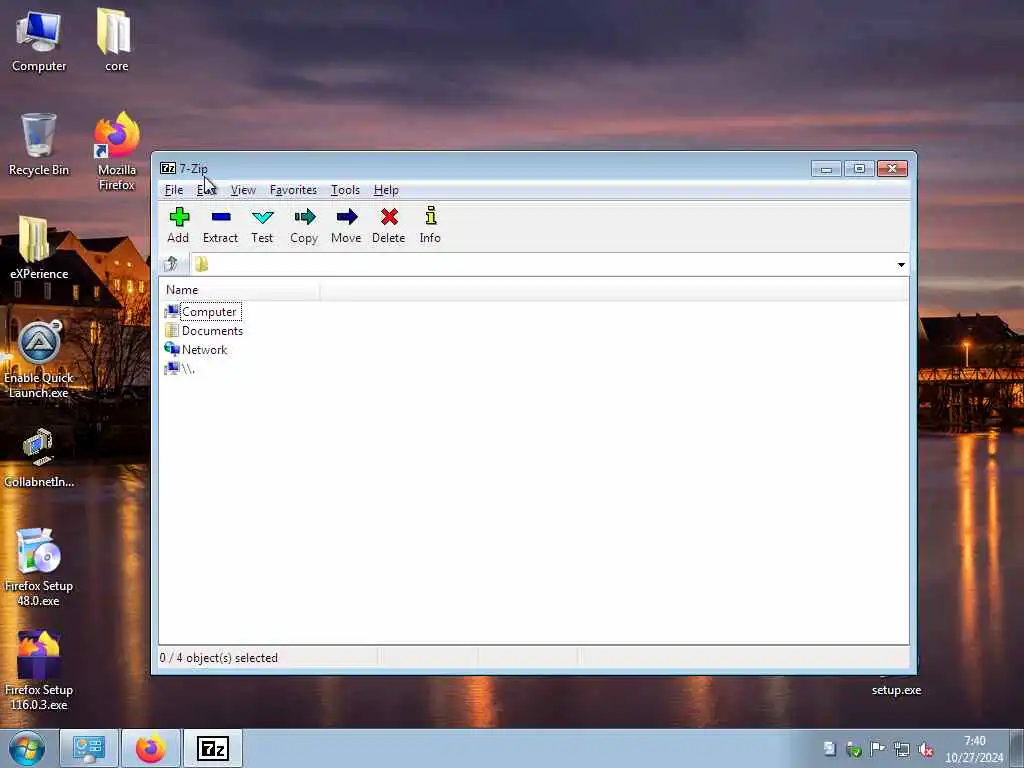Click the 7-Zip title bar icon
Viewport: 1024px width, 768px height.
(168, 168)
